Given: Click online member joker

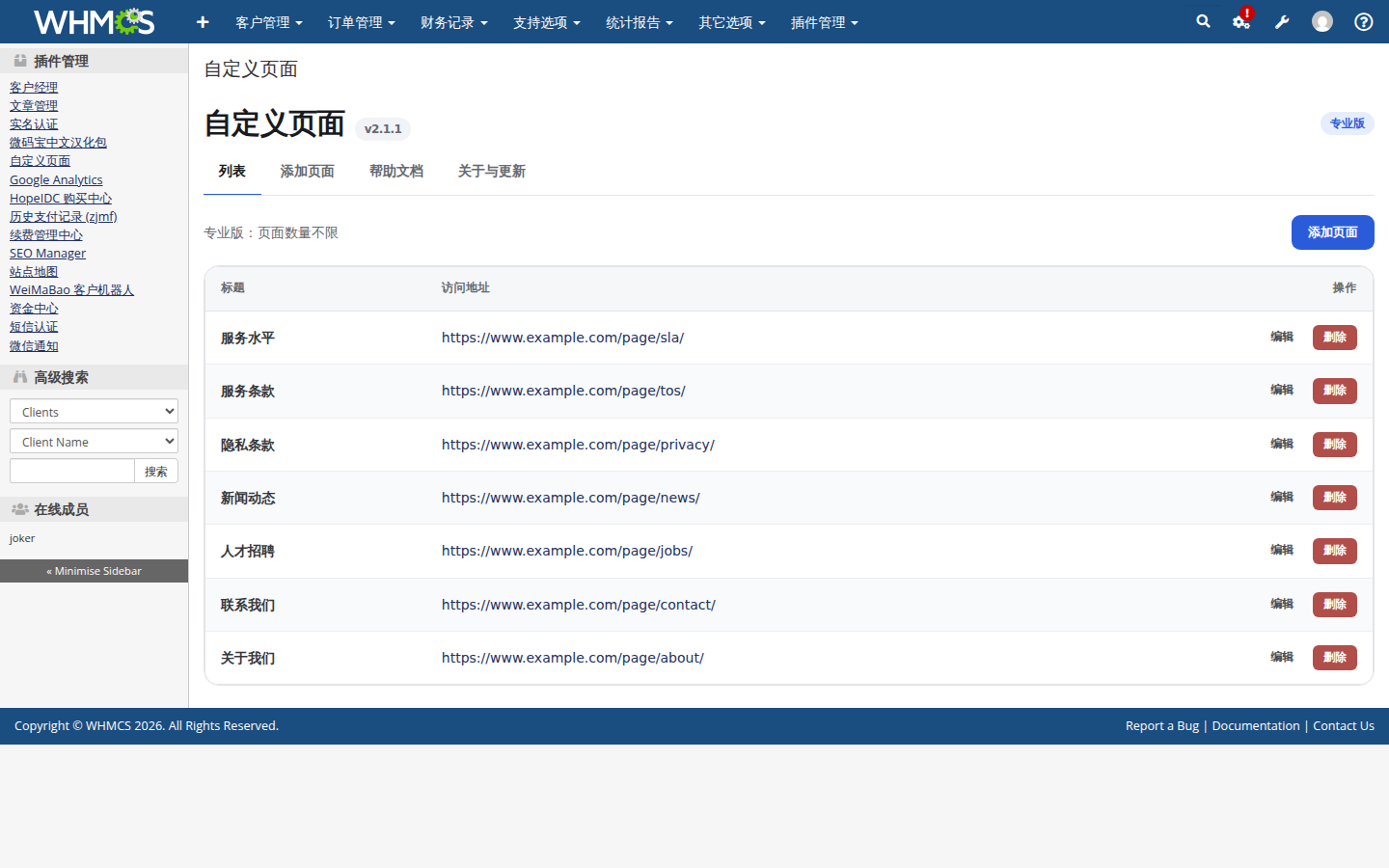Looking at the screenshot, I should click(22, 538).
